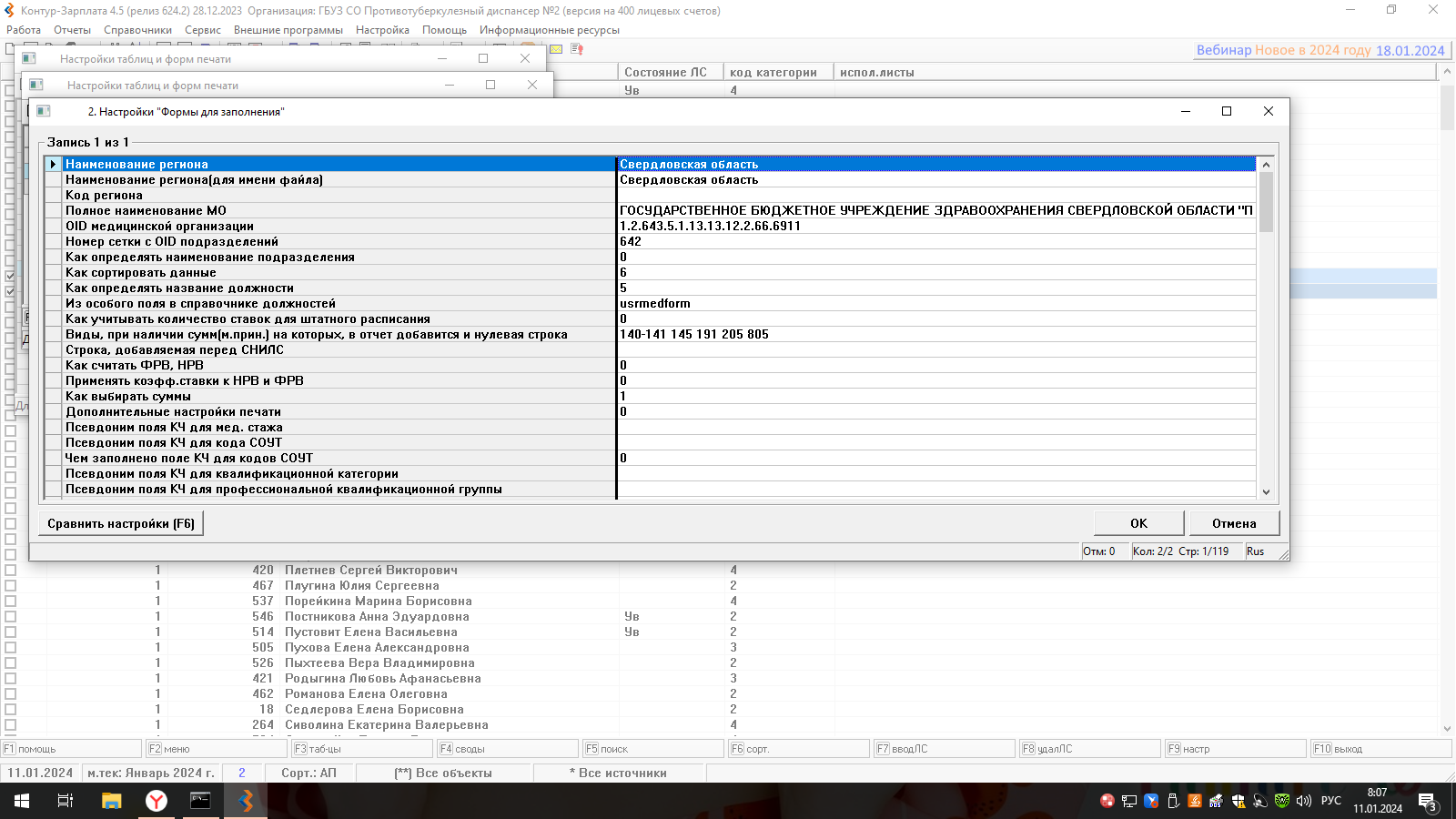Viewport: 1456px width, 819px height.
Task: Click the red round tray icon
Action: (x=1107, y=801)
